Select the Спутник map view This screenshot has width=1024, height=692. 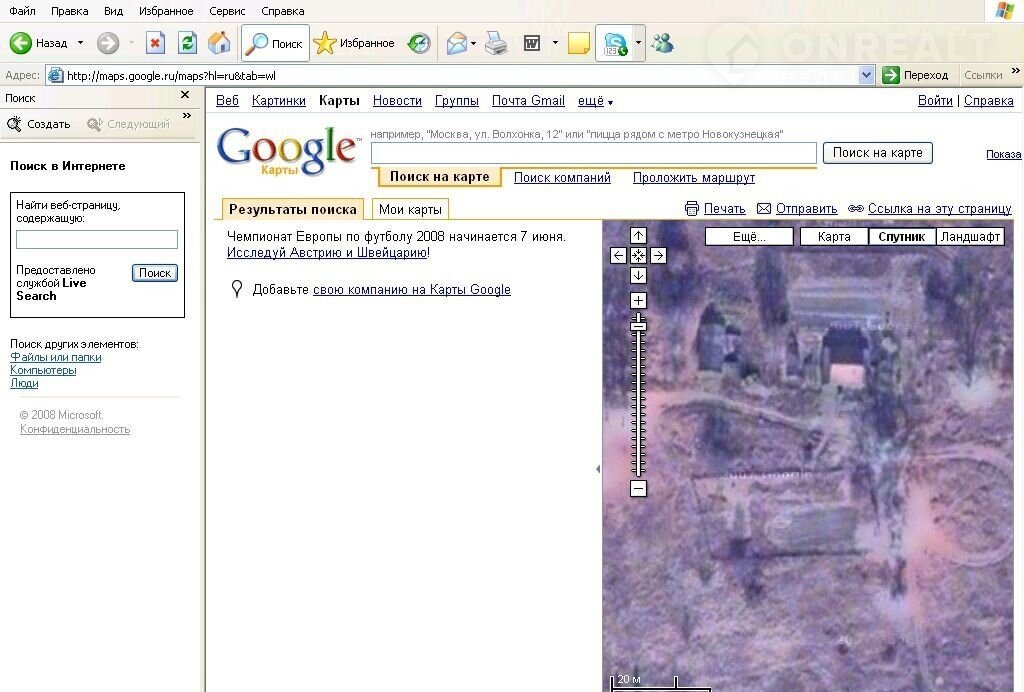[x=902, y=237]
